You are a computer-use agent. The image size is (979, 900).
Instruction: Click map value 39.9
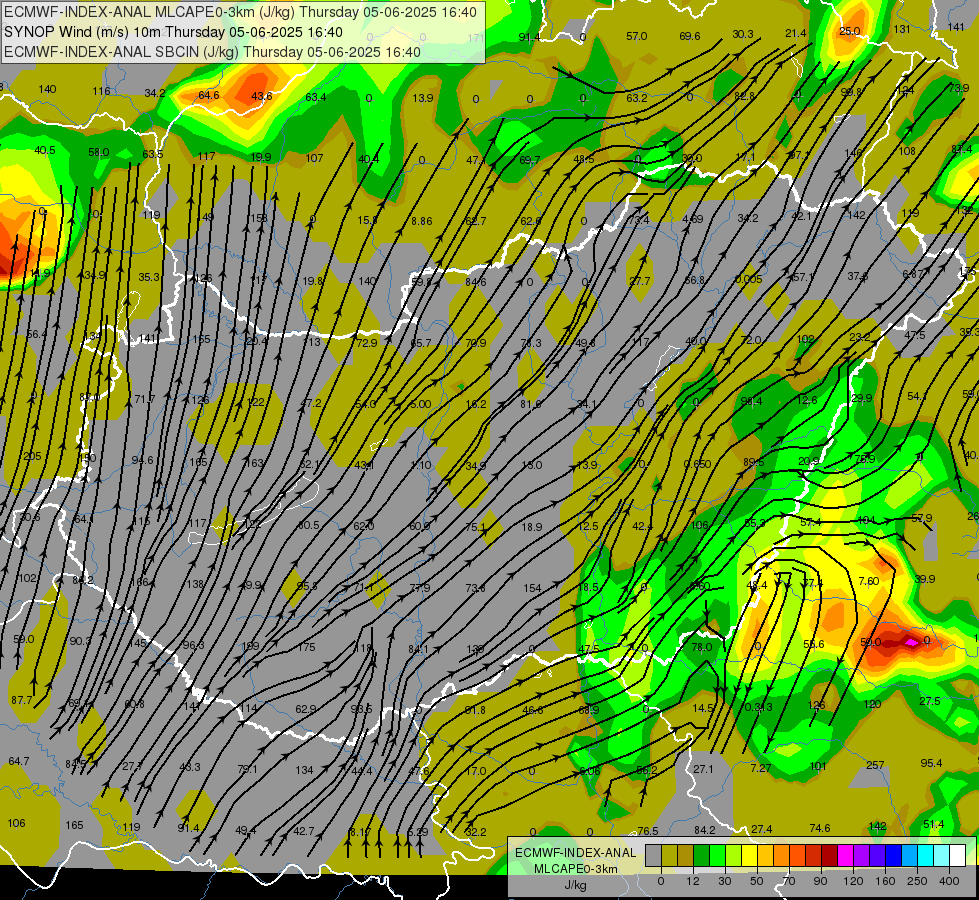[925, 579]
